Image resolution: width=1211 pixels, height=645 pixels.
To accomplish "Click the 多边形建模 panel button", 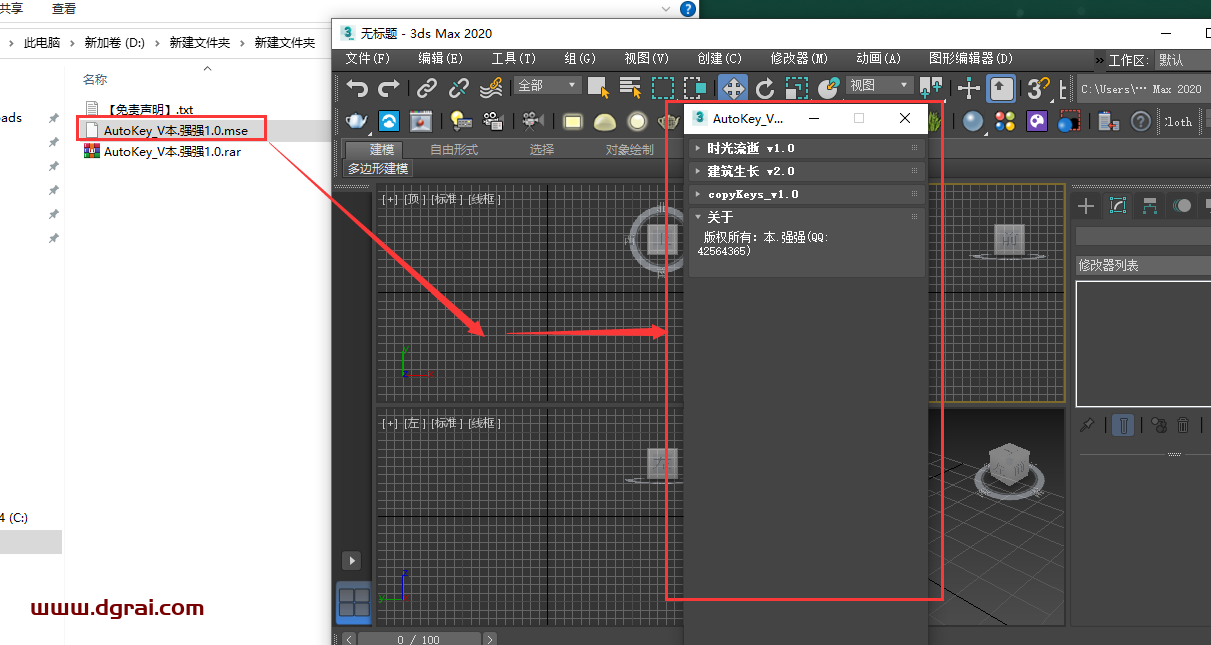I will (378, 169).
